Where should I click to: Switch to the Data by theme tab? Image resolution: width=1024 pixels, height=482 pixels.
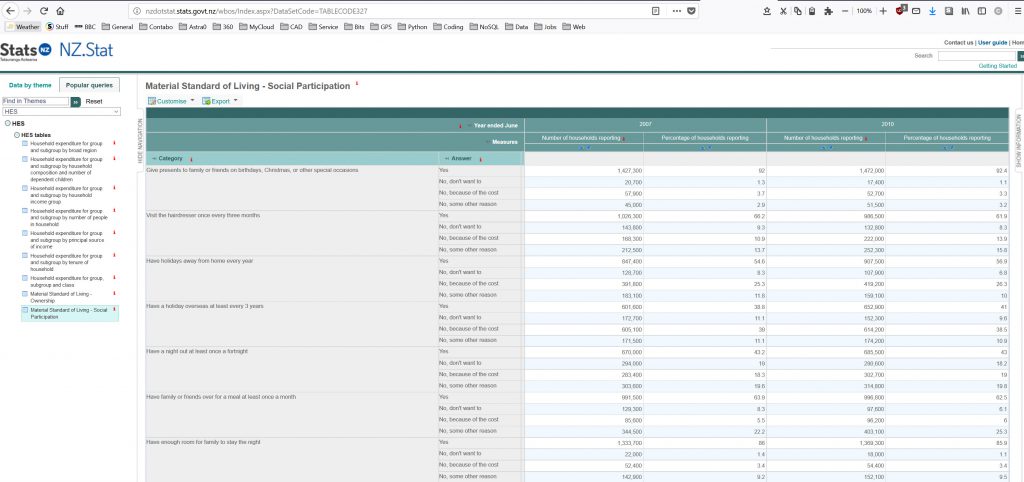pyautogui.click(x=30, y=85)
